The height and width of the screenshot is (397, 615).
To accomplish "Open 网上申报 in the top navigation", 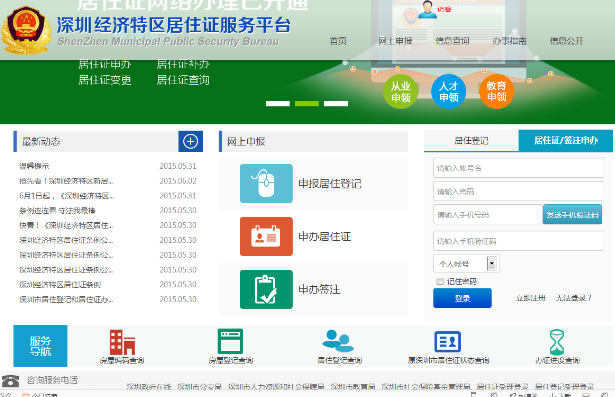I will coord(395,41).
